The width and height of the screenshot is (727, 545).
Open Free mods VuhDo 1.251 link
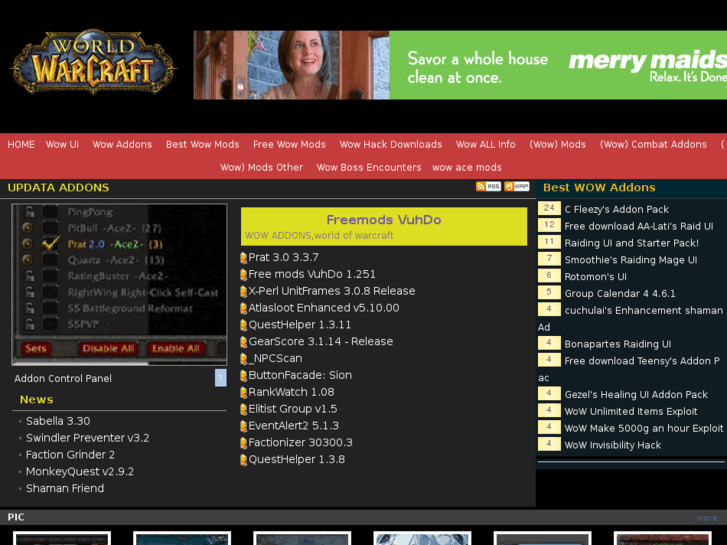312,274
